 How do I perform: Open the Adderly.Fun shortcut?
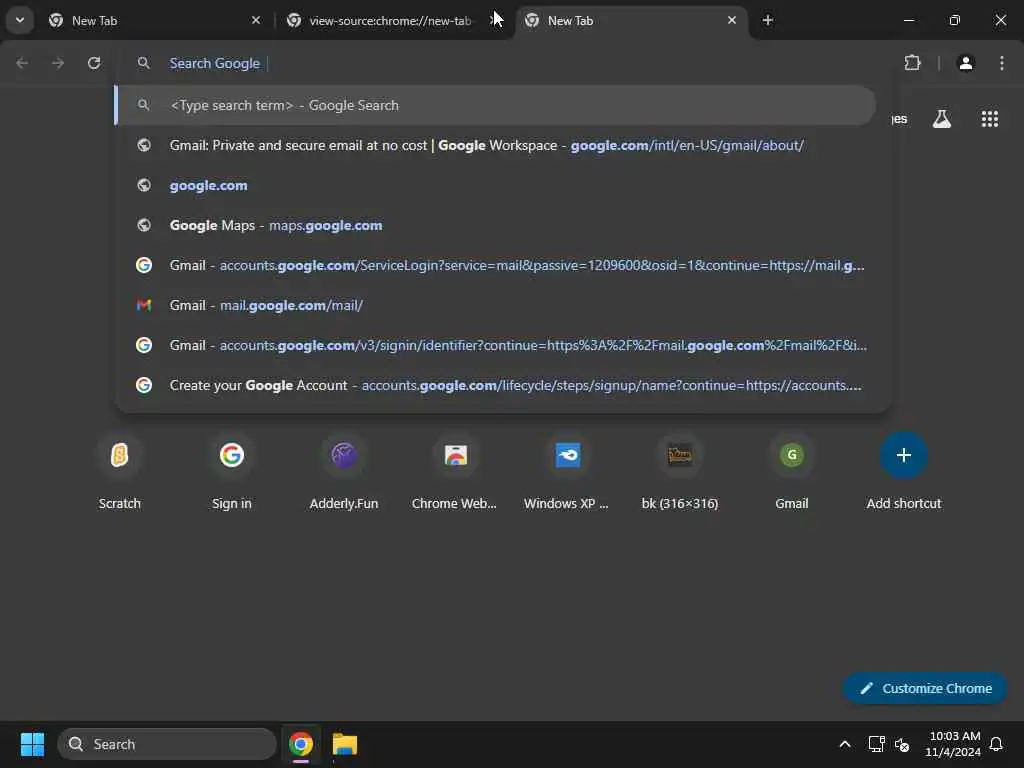pyautogui.click(x=344, y=472)
